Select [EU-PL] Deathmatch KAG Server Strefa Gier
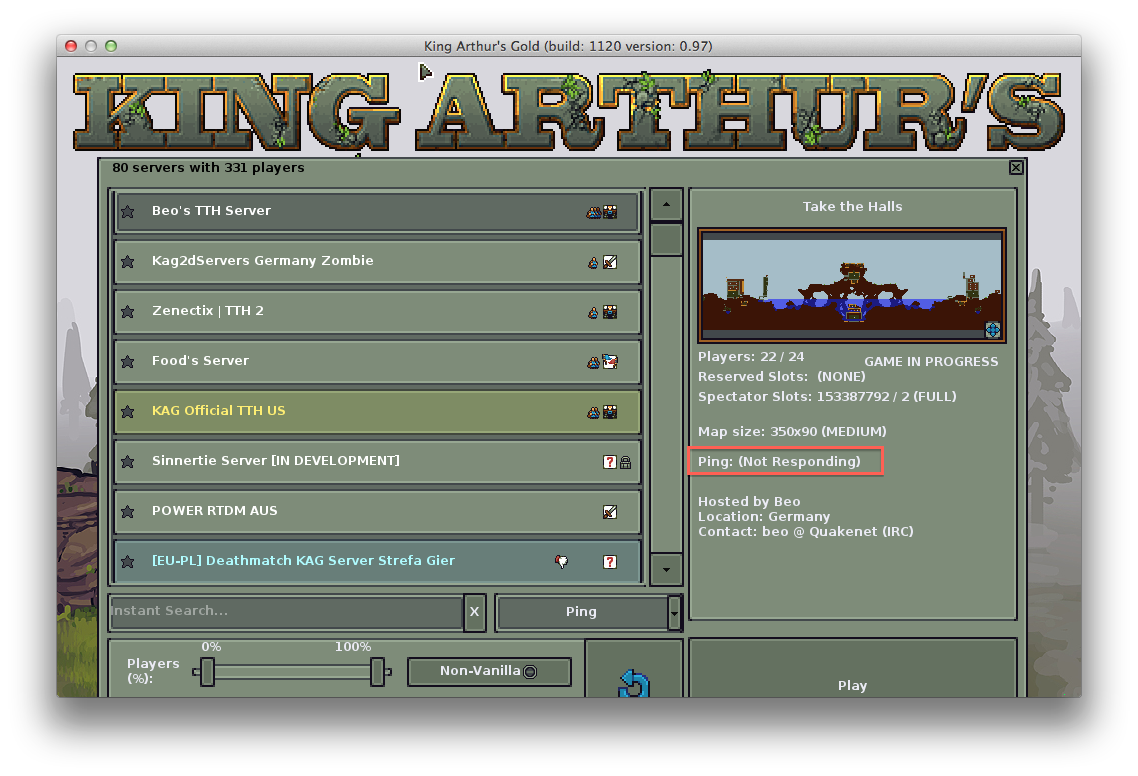 pos(377,561)
